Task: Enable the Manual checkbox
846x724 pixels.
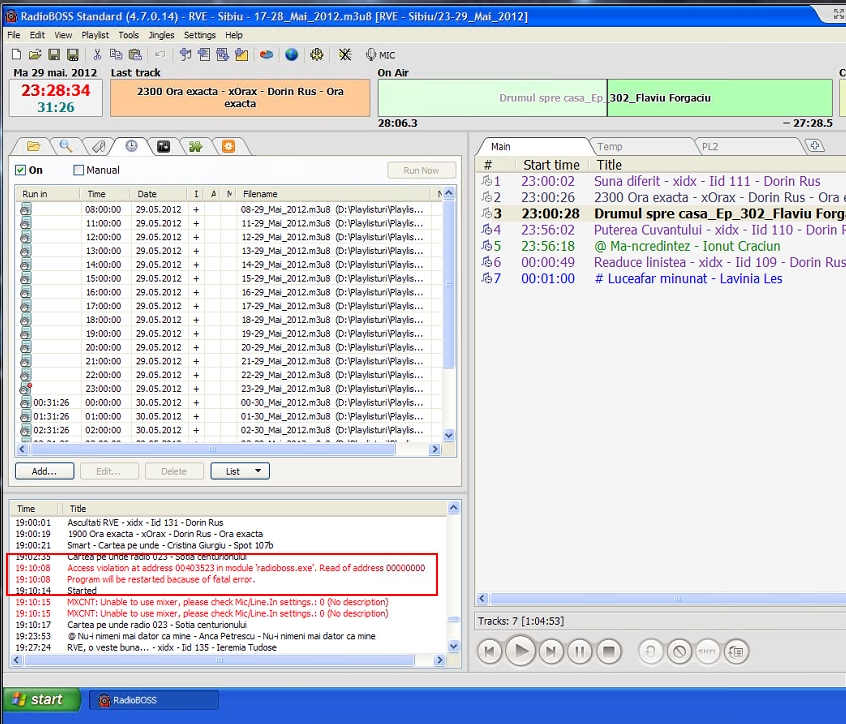Action: [x=79, y=171]
